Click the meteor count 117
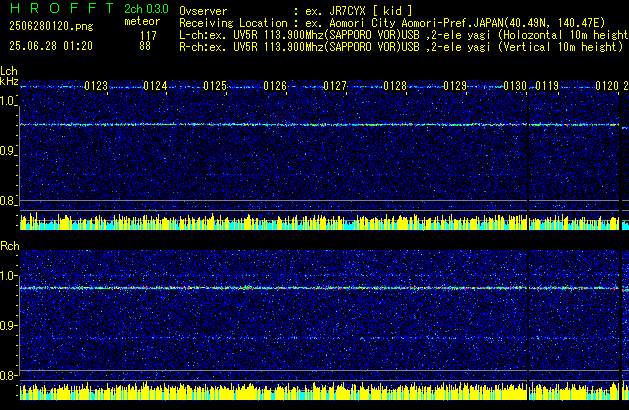The image size is (629, 410). pos(148,36)
